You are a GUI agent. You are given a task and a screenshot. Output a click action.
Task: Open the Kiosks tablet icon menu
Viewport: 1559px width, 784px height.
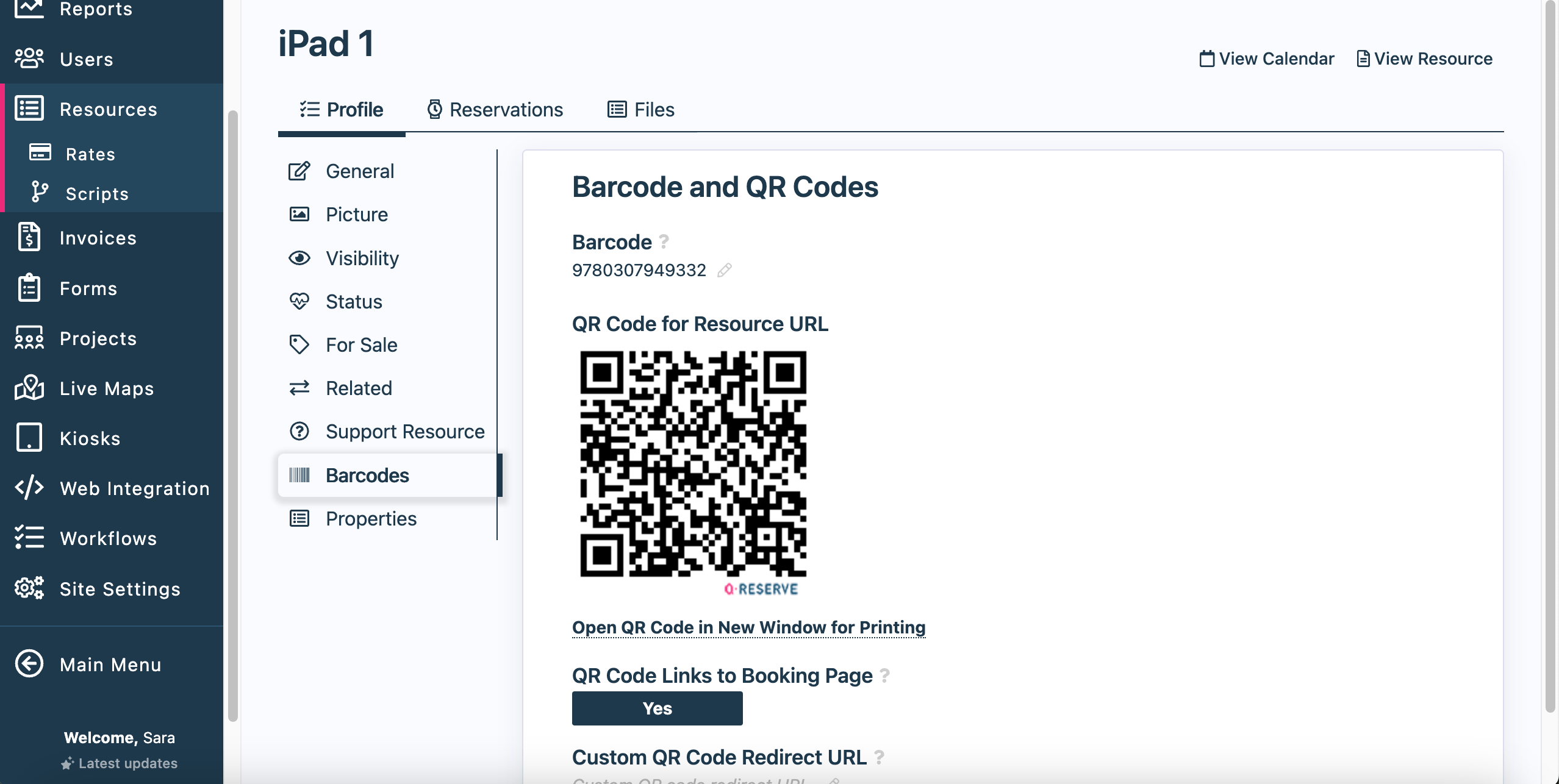point(29,438)
